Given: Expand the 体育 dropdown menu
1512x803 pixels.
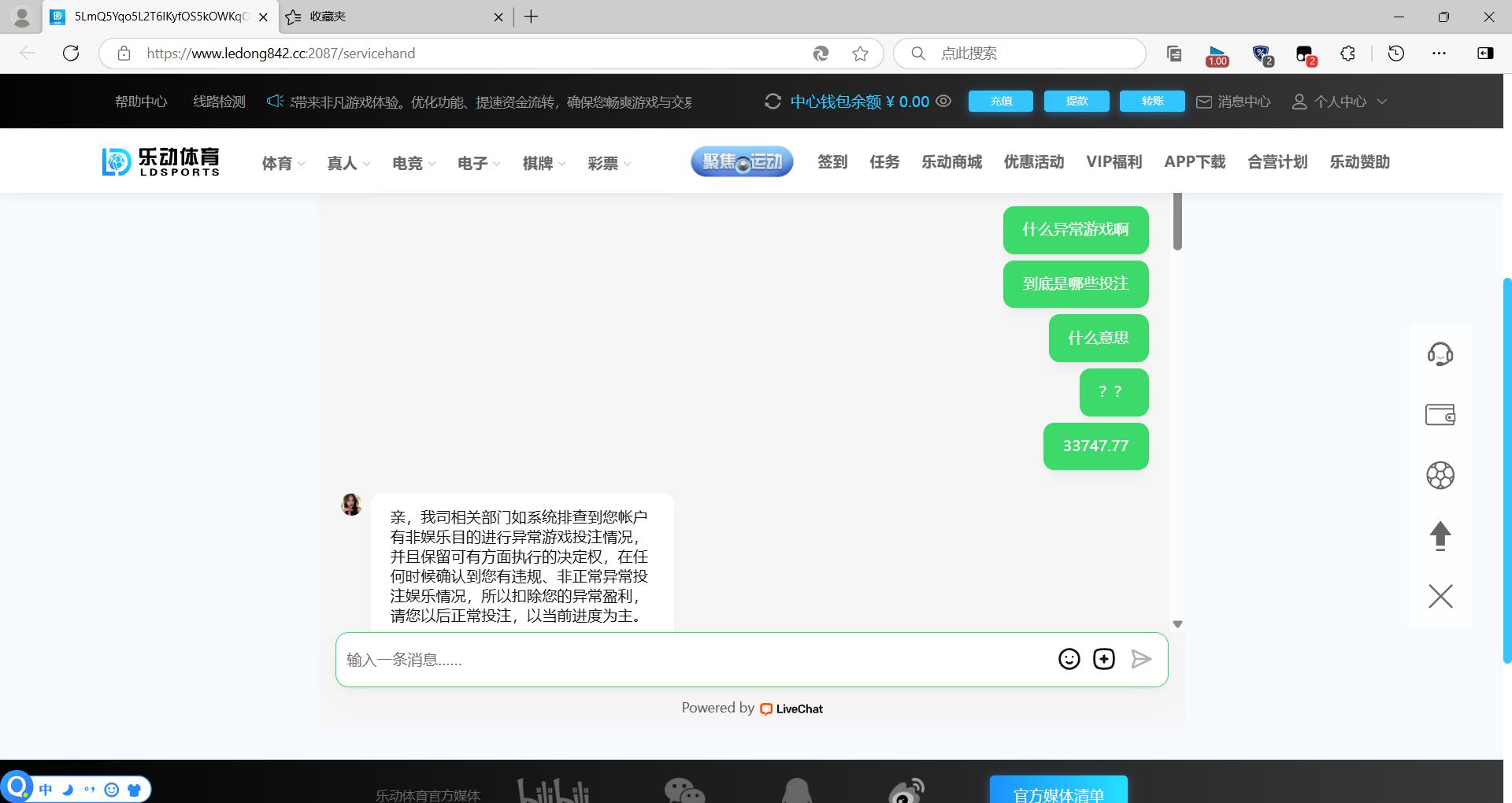Looking at the screenshot, I should (283, 163).
